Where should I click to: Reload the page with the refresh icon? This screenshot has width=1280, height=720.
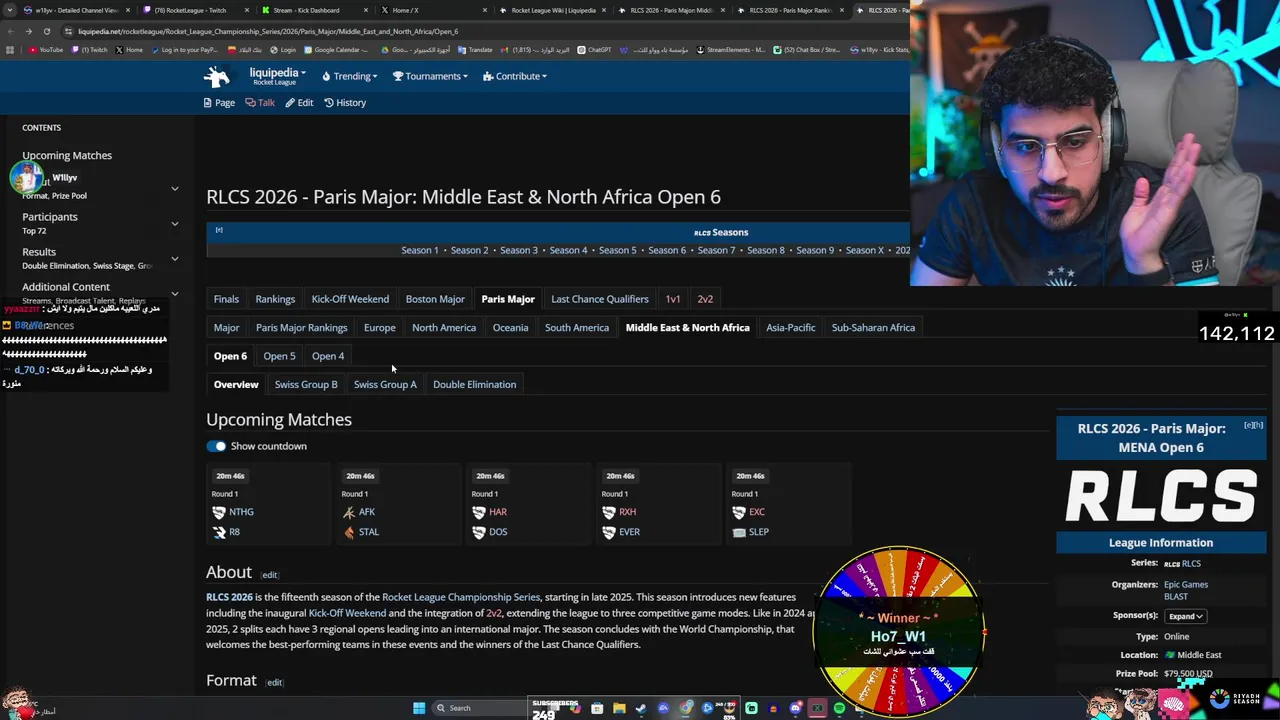click(46, 31)
